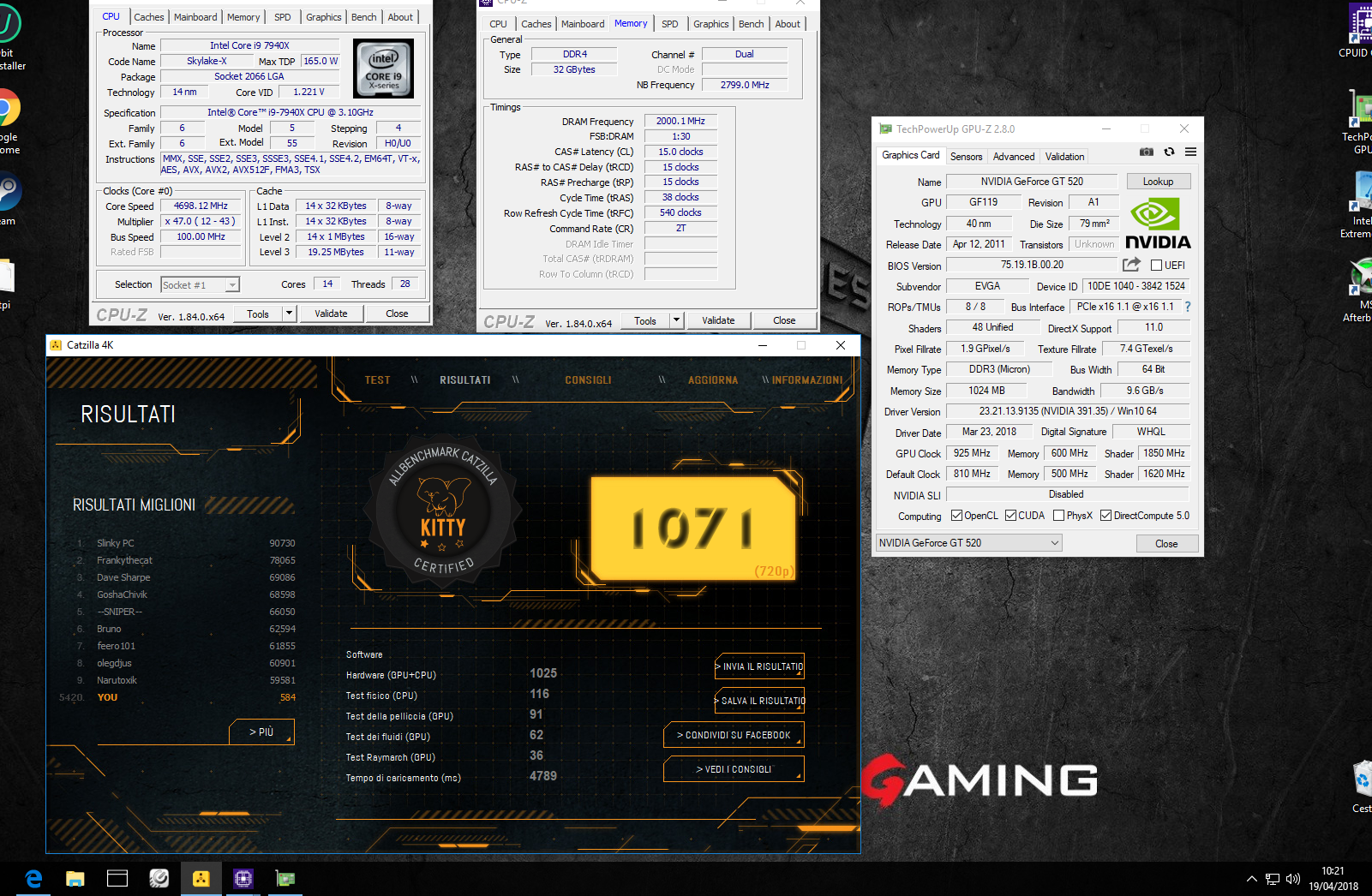The height and width of the screenshot is (896, 1372).
Task: Toggle the DirectCompute 5.0 checkbox
Action: [1105, 516]
